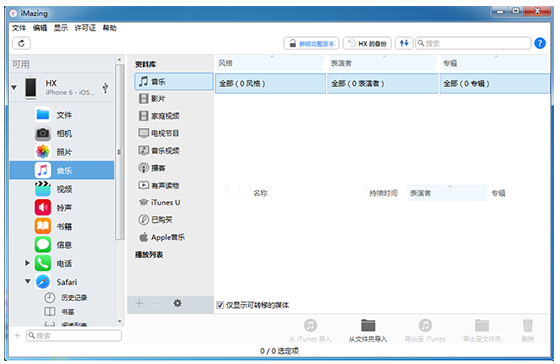The height and width of the screenshot is (364, 560).
Task: Click 导出至 iTunes button
Action: click(425, 330)
